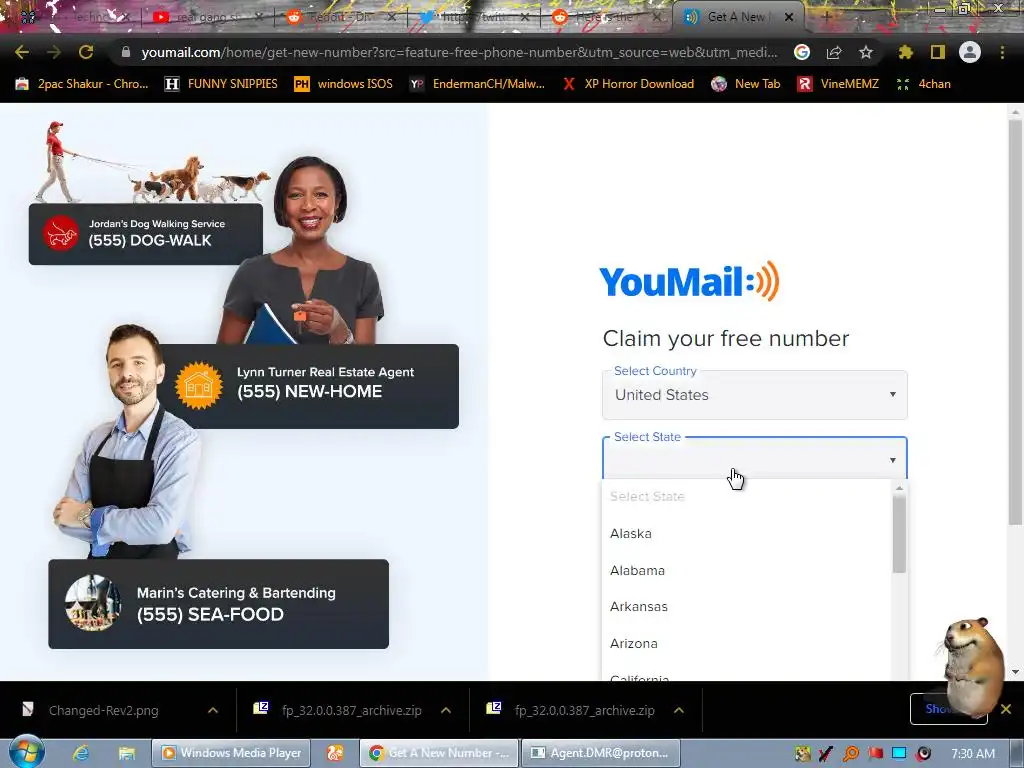Open the FUNNY SNIPPIES bookmark
Viewport: 1024px width, 768px height.
(x=221, y=84)
